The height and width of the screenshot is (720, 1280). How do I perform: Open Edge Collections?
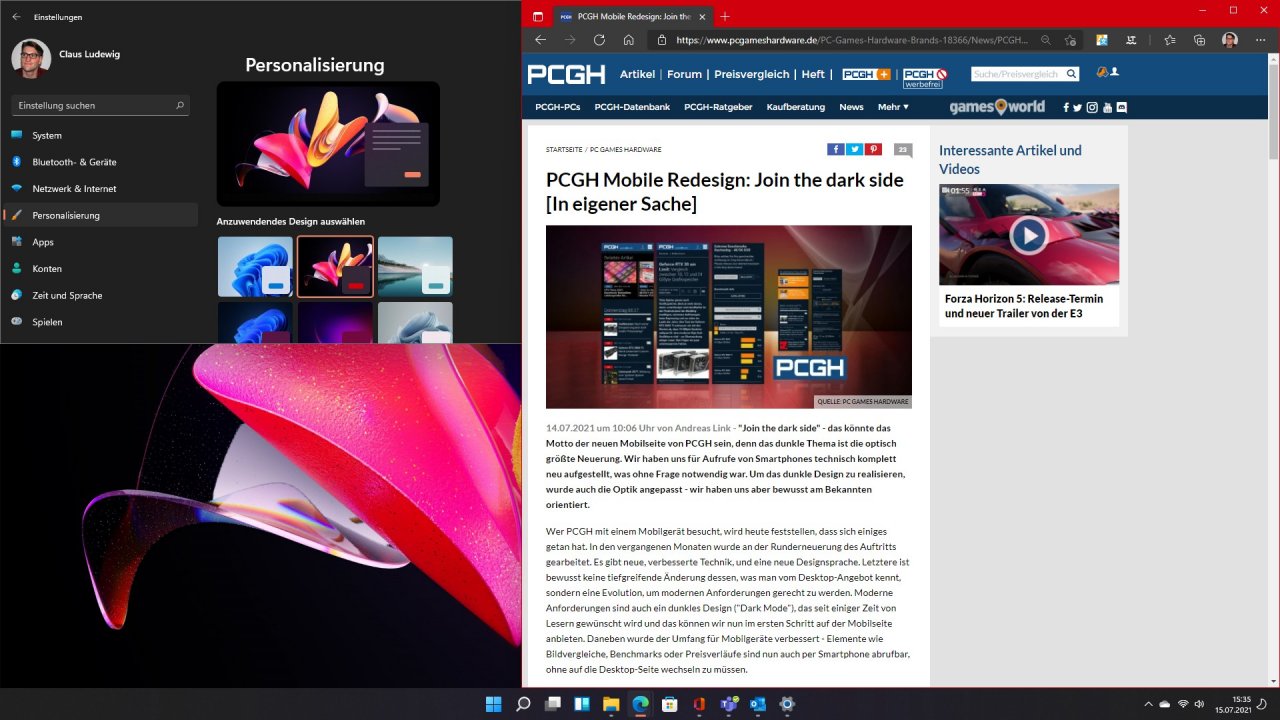pyautogui.click(x=1200, y=40)
